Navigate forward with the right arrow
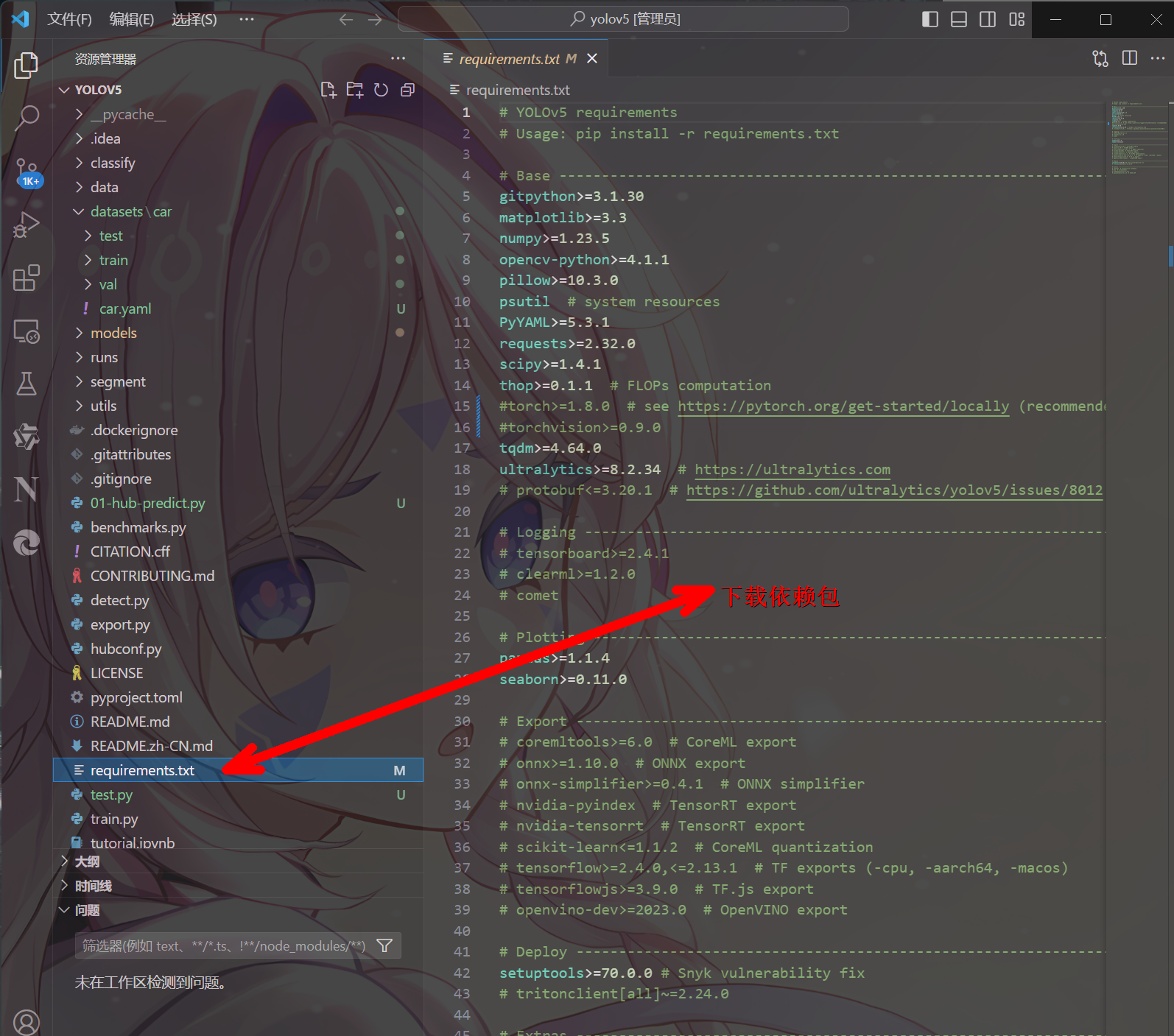The height and width of the screenshot is (1036, 1174). pos(375,20)
